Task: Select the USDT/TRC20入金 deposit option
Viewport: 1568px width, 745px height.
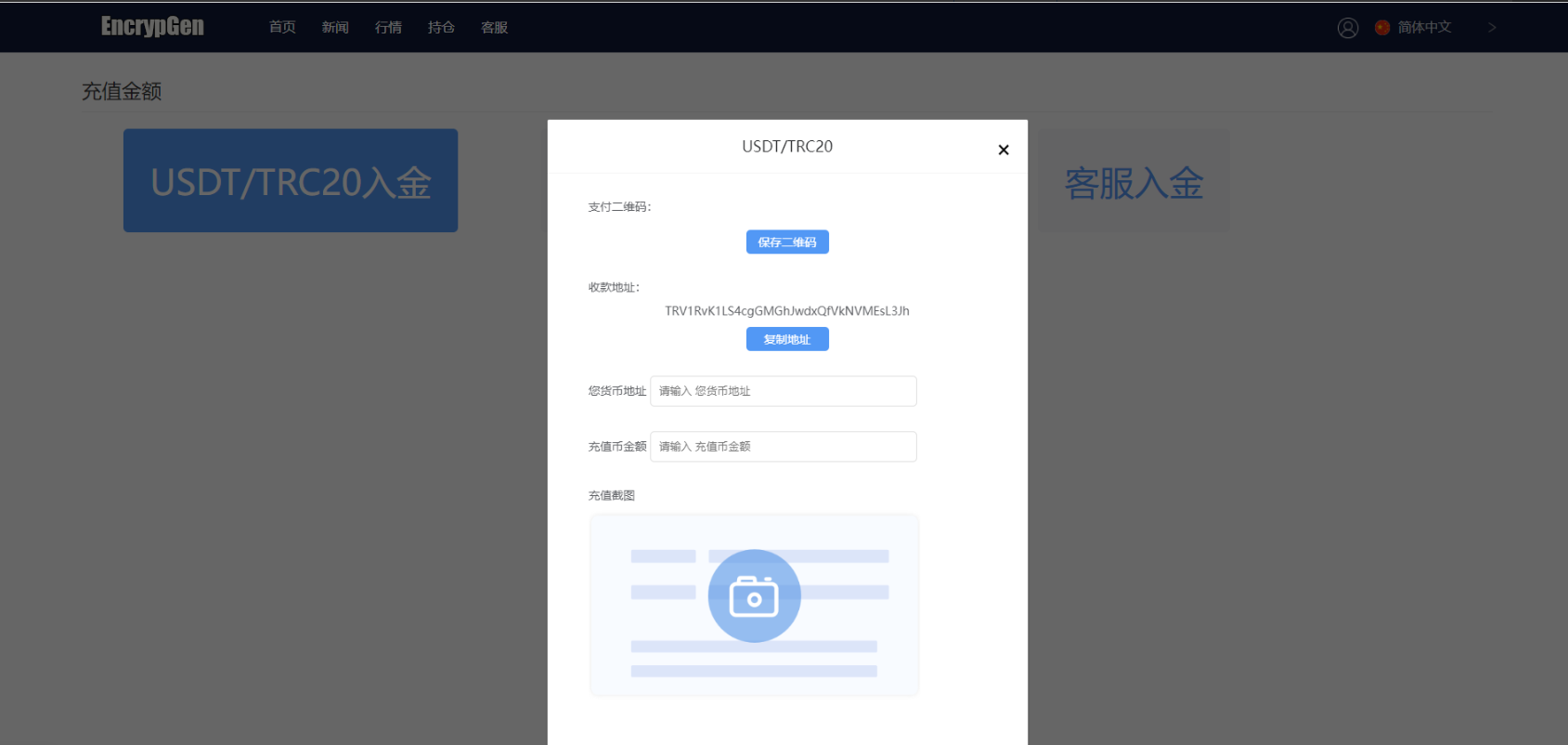Action: coord(291,180)
